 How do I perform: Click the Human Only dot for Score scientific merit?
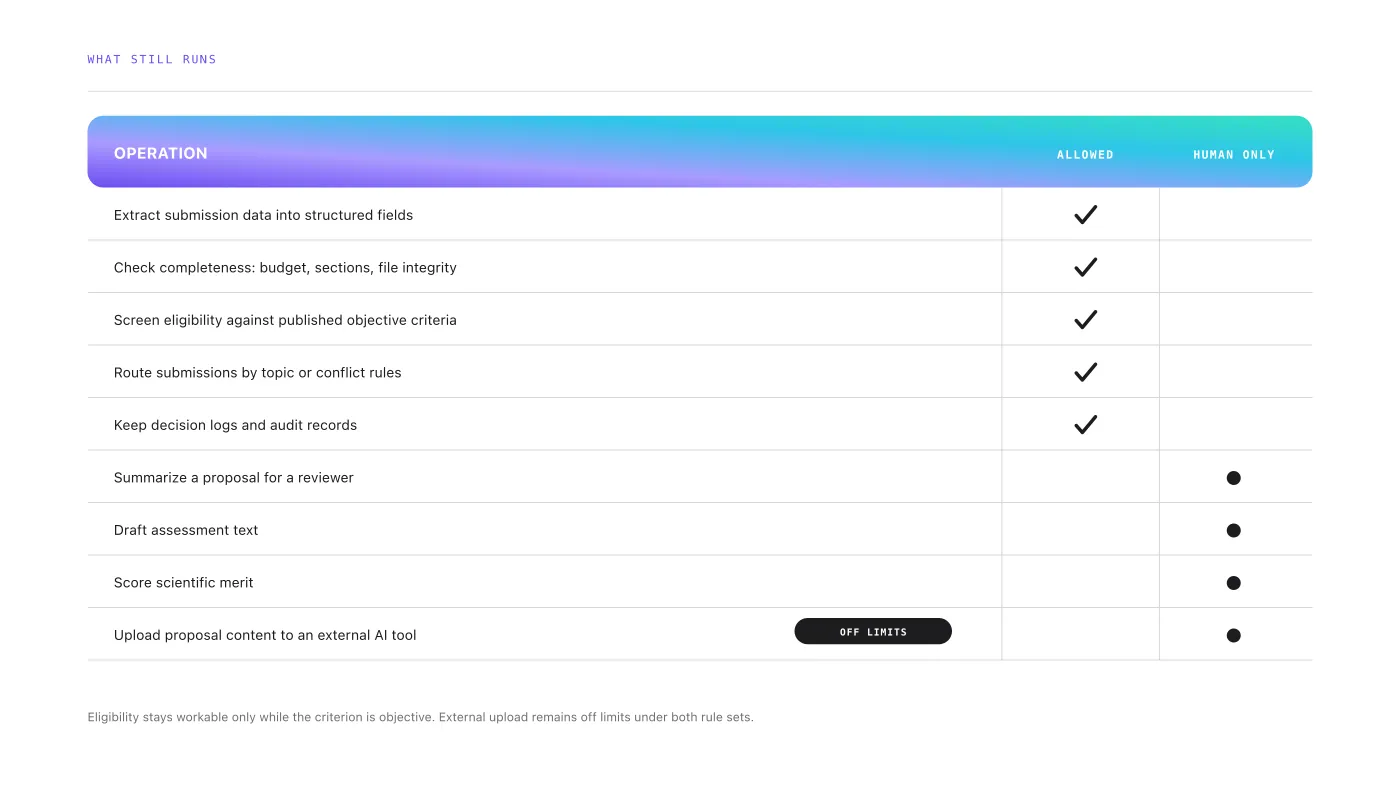click(x=1233, y=583)
